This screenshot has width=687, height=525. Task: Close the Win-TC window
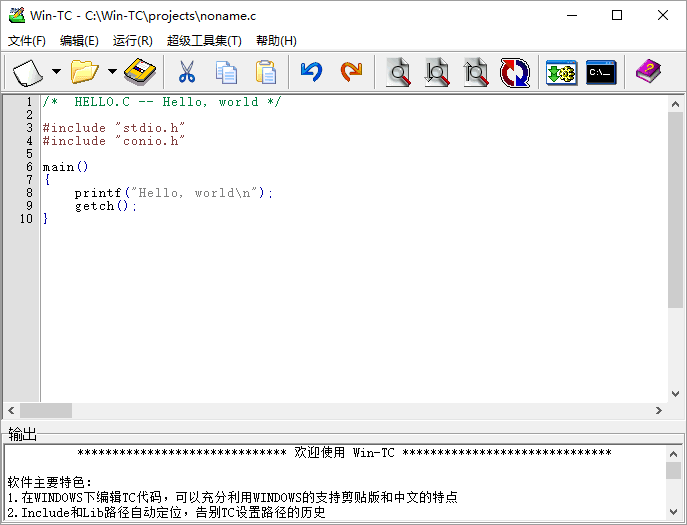pyautogui.click(x=663, y=15)
